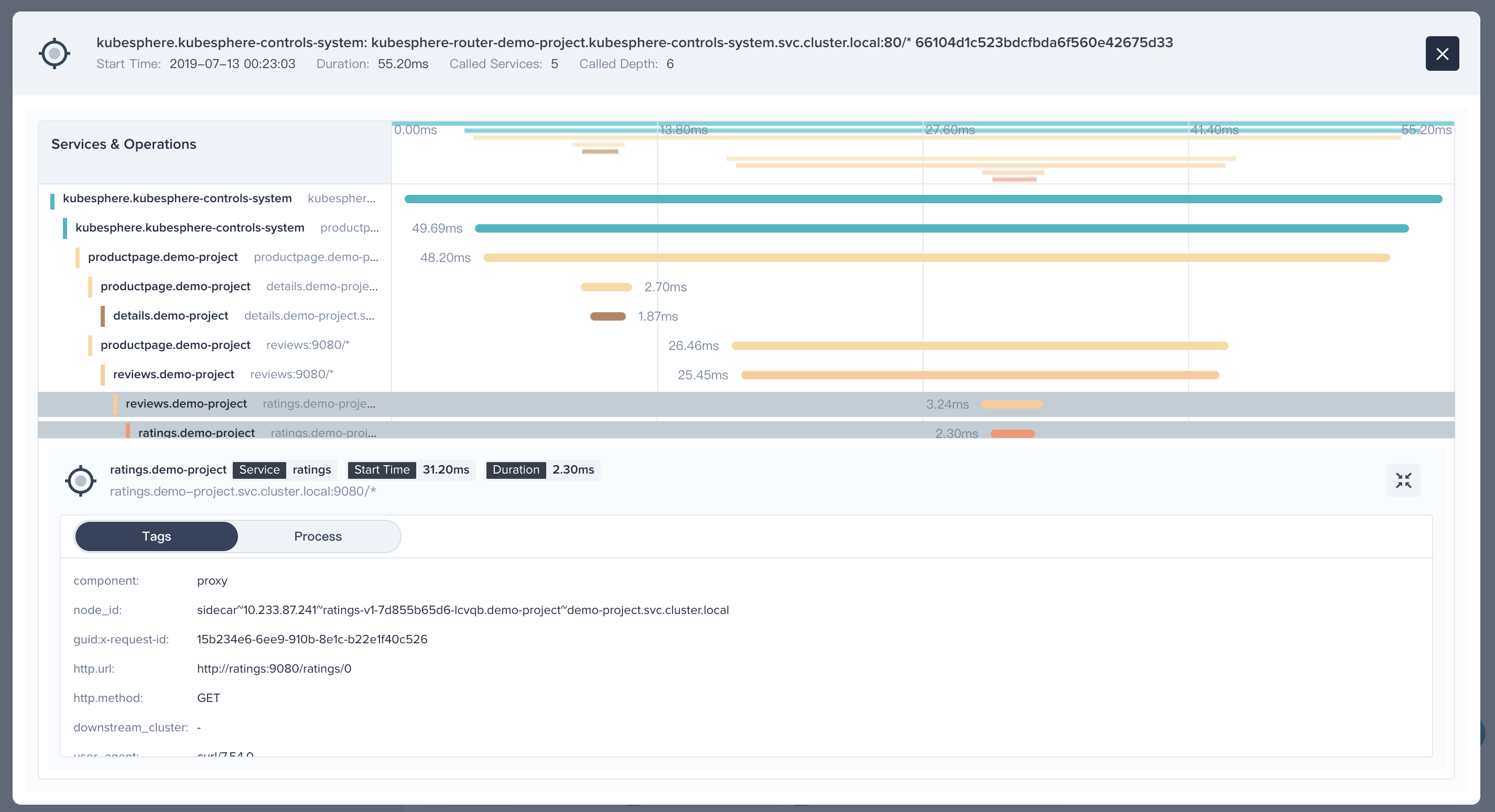Image resolution: width=1495 pixels, height=812 pixels.
Task: Click the trace target icon in header
Action: (55, 53)
